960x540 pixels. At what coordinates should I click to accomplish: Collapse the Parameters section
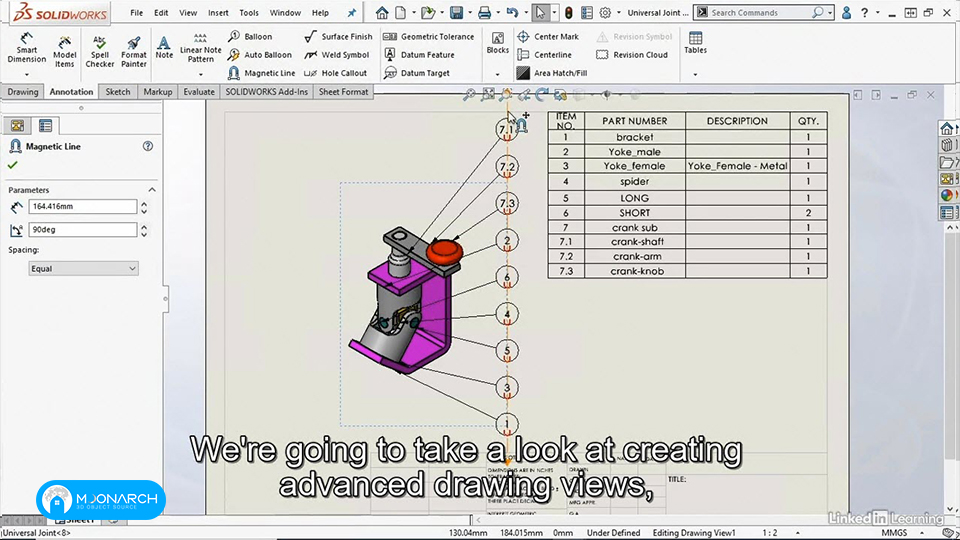tap(152, 190)
